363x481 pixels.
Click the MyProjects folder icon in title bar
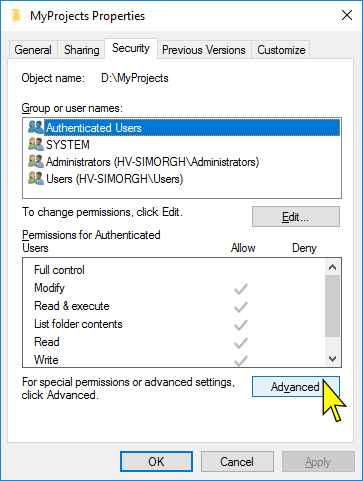(16, 16)
